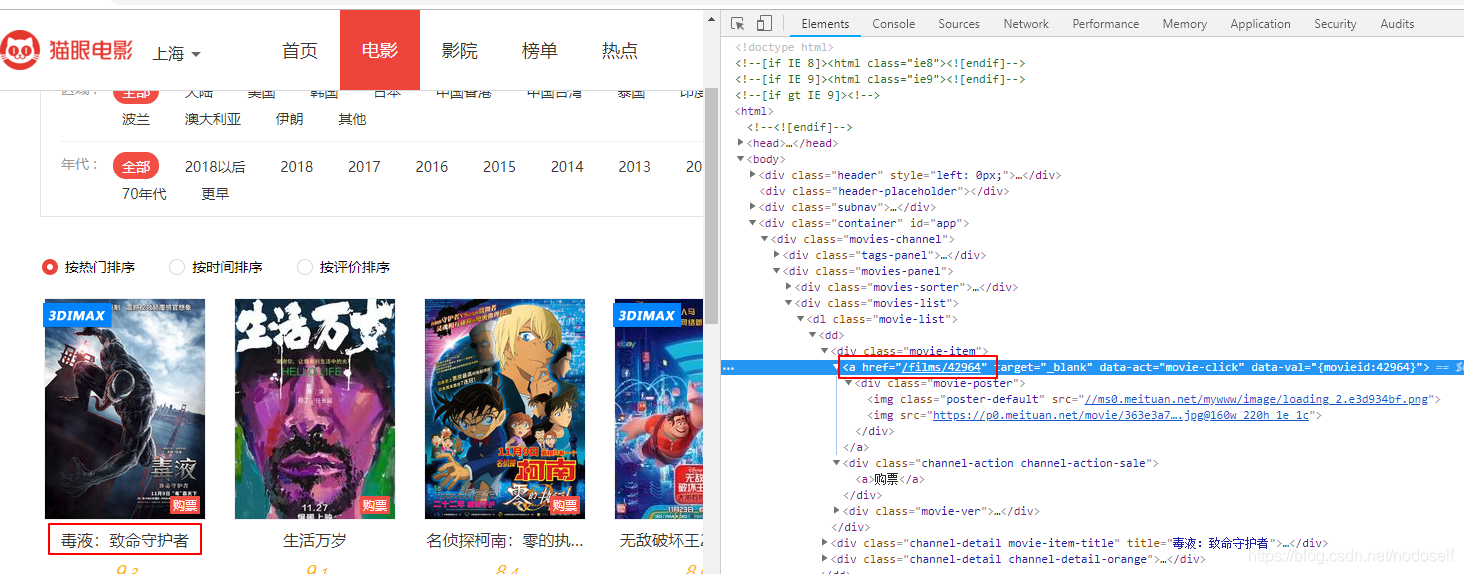Filter by region 波兰
The width and height of the screenshot is (1464, 574).
click(x=136, y=119)
